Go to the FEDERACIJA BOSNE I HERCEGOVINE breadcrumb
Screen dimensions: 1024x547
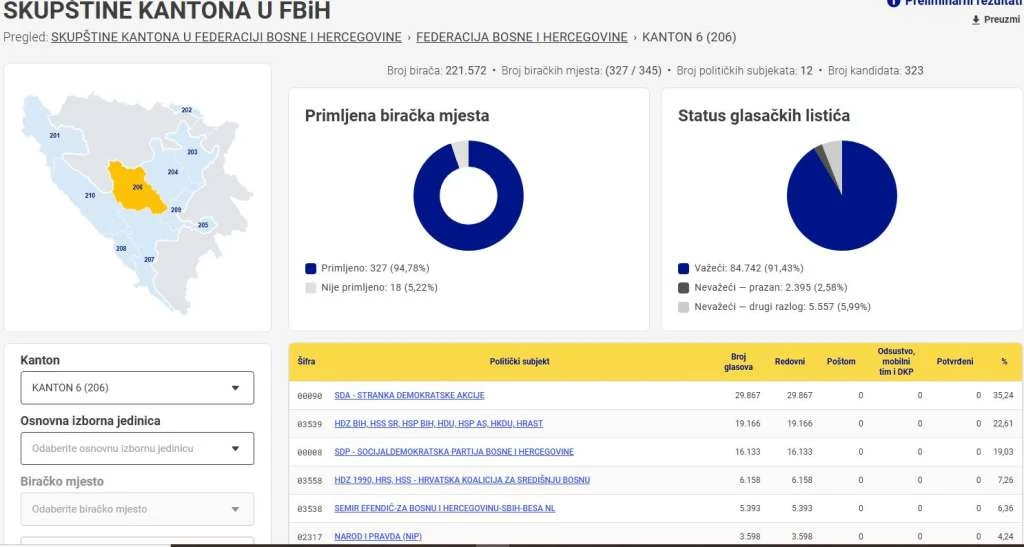tap(522, 37)
